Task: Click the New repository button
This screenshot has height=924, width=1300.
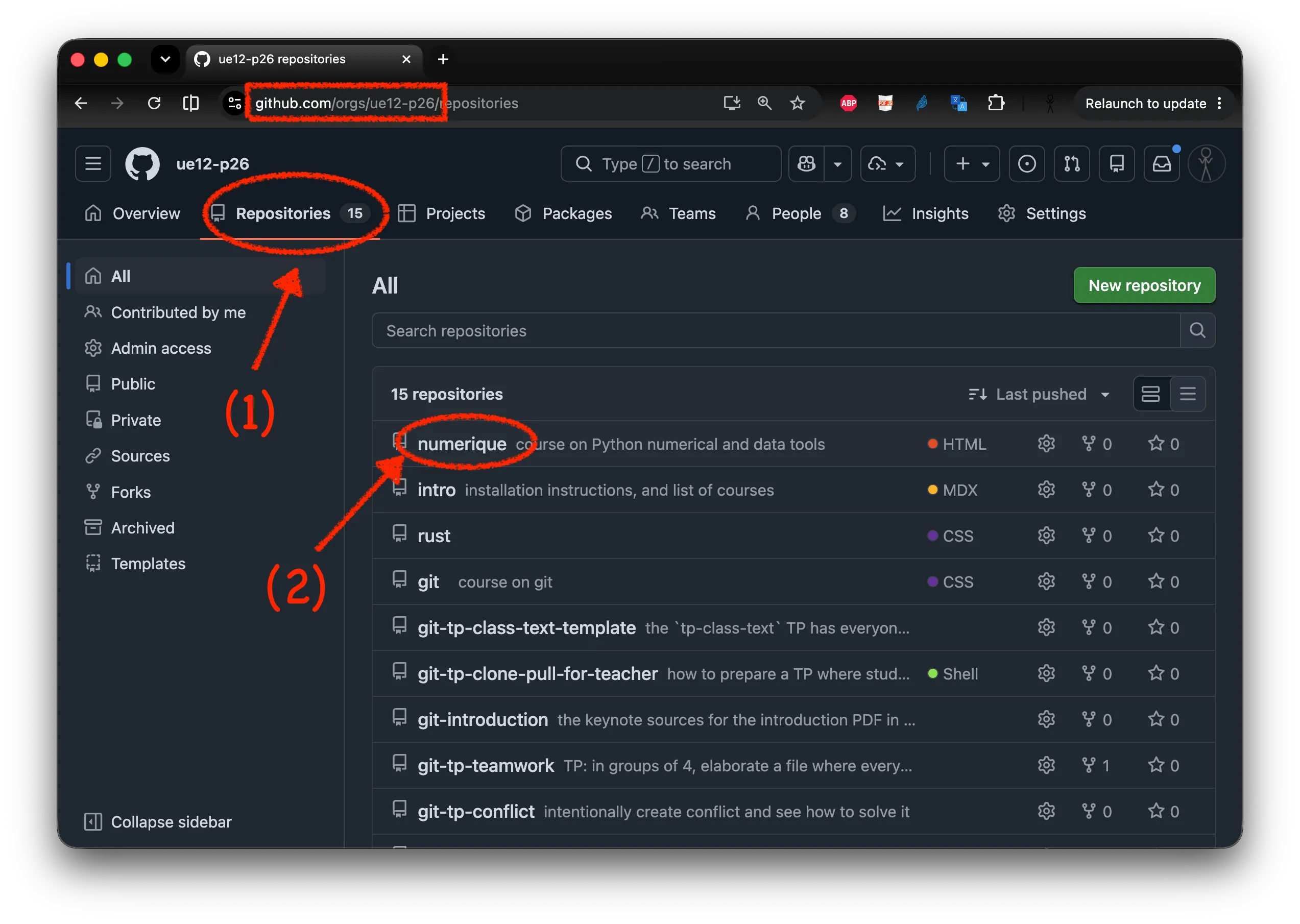Action: click(1144, 285)
